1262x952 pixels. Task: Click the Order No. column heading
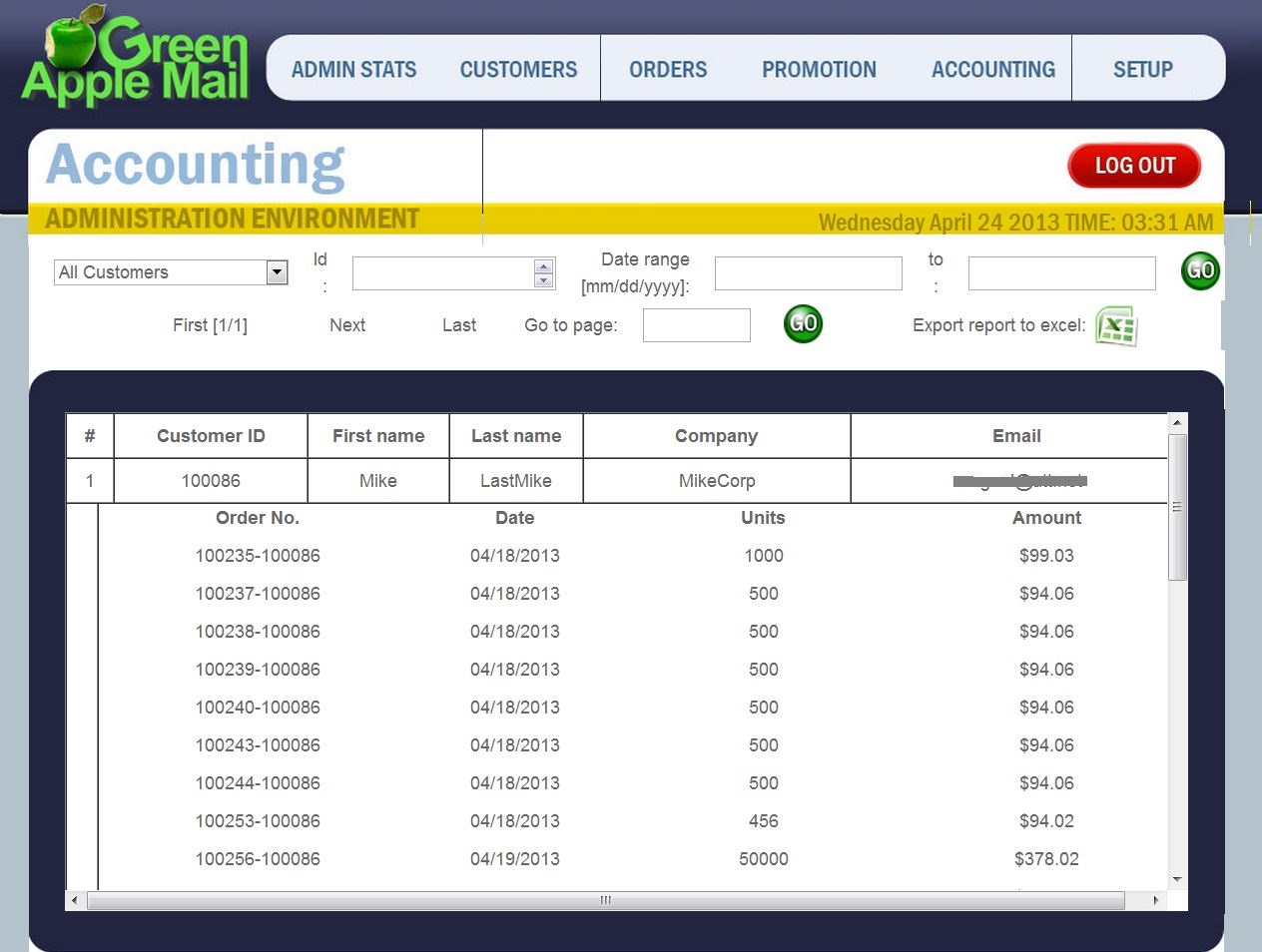tap(258, 518)
